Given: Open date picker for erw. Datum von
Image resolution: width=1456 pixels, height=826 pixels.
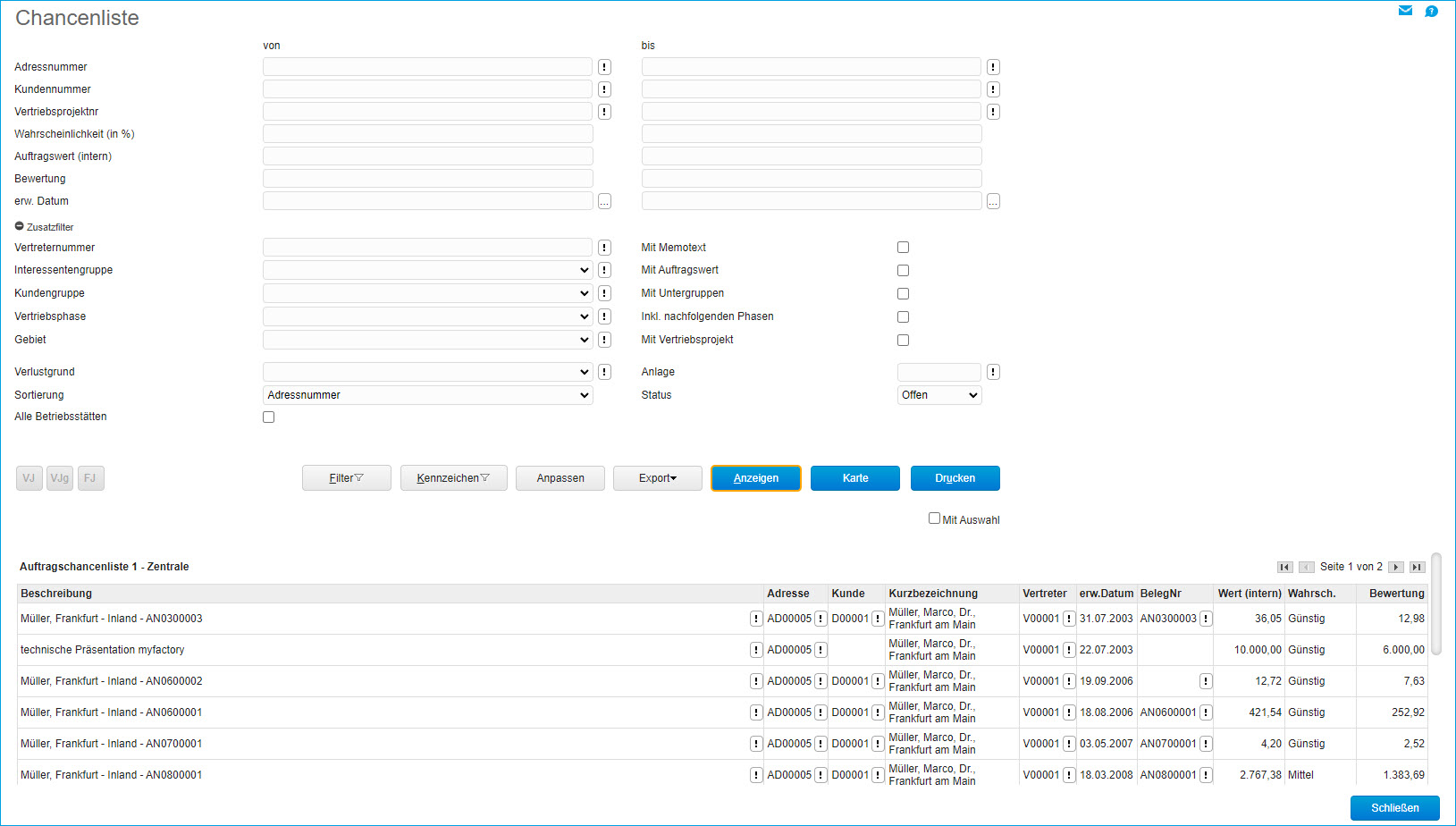Looking at the screenshot, I should click(x=604, y=201).
